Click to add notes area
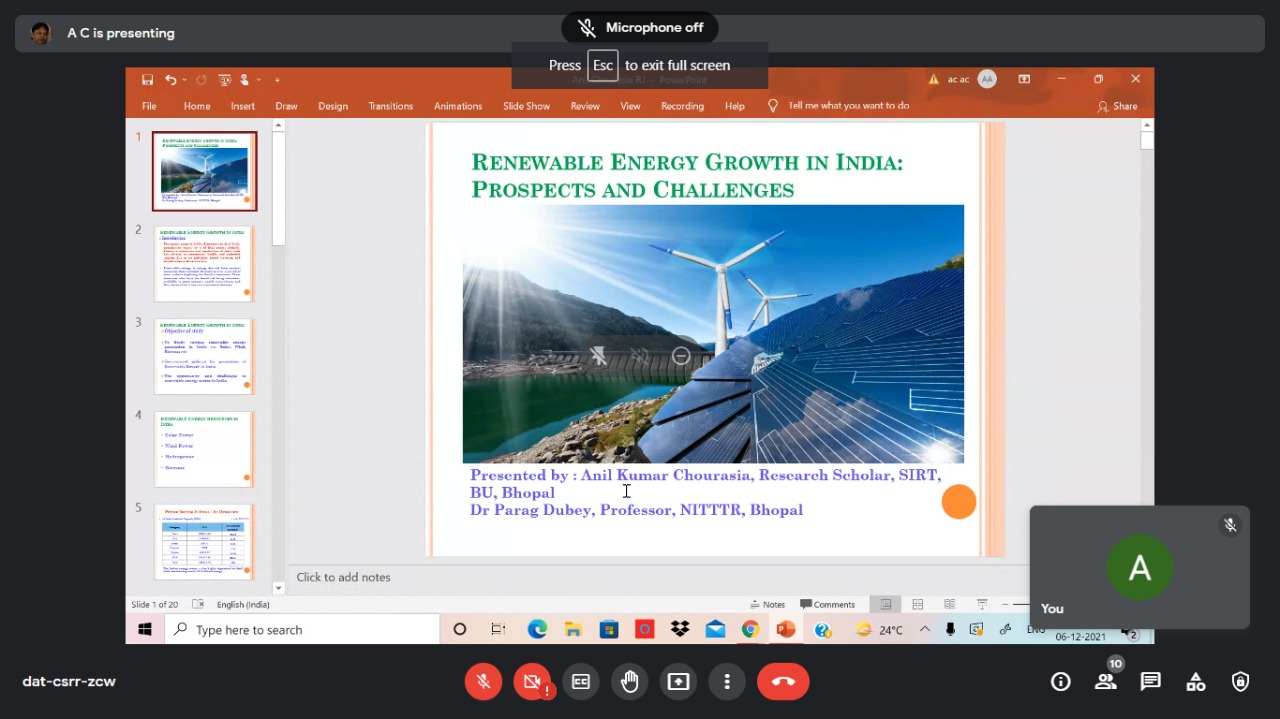The height and width of the screenshot is (719, 1280). [343, 577]
